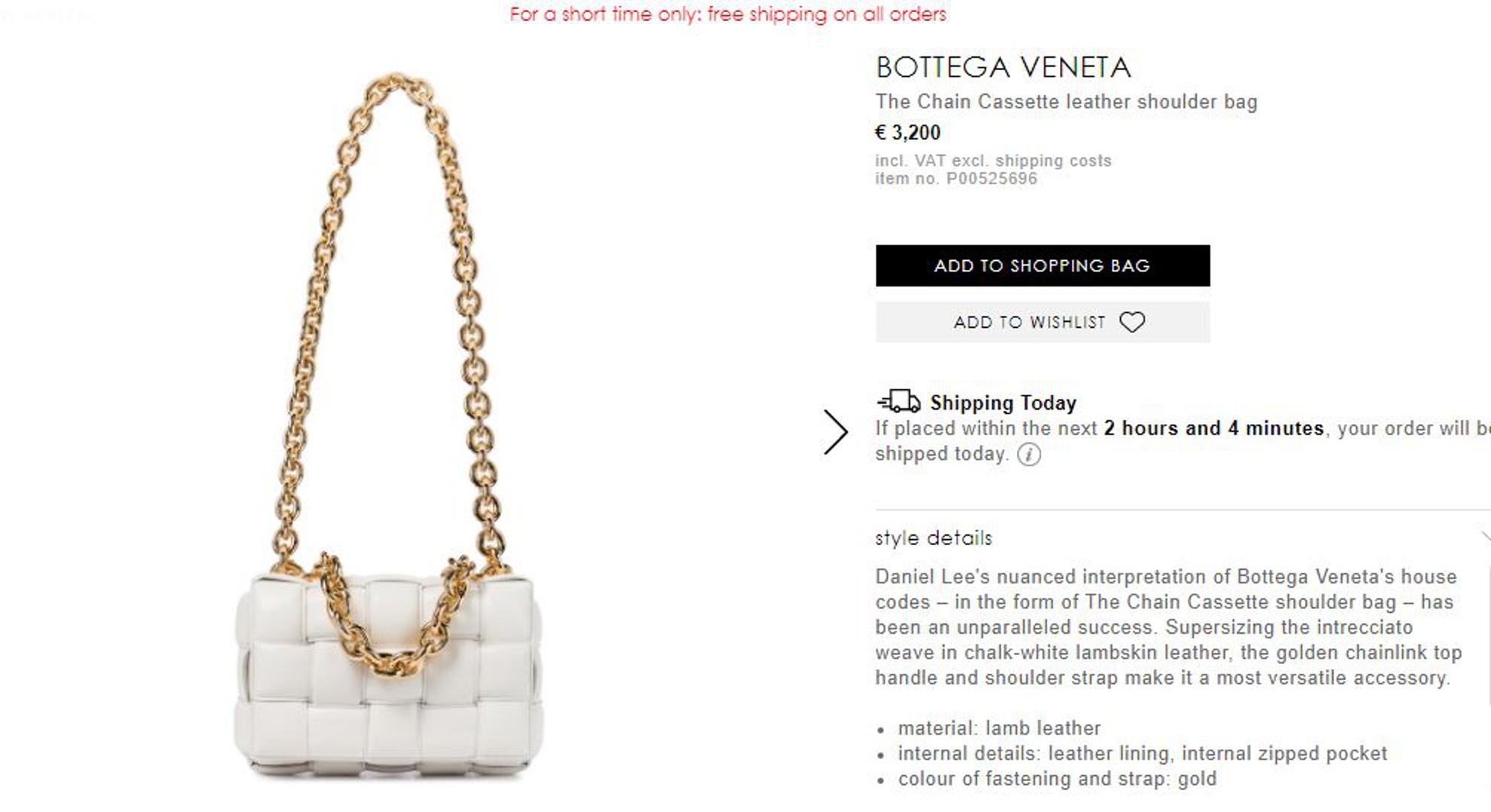Click the Chain Cassette product title
The image size is (1491, 812).
click(1066, 101)
